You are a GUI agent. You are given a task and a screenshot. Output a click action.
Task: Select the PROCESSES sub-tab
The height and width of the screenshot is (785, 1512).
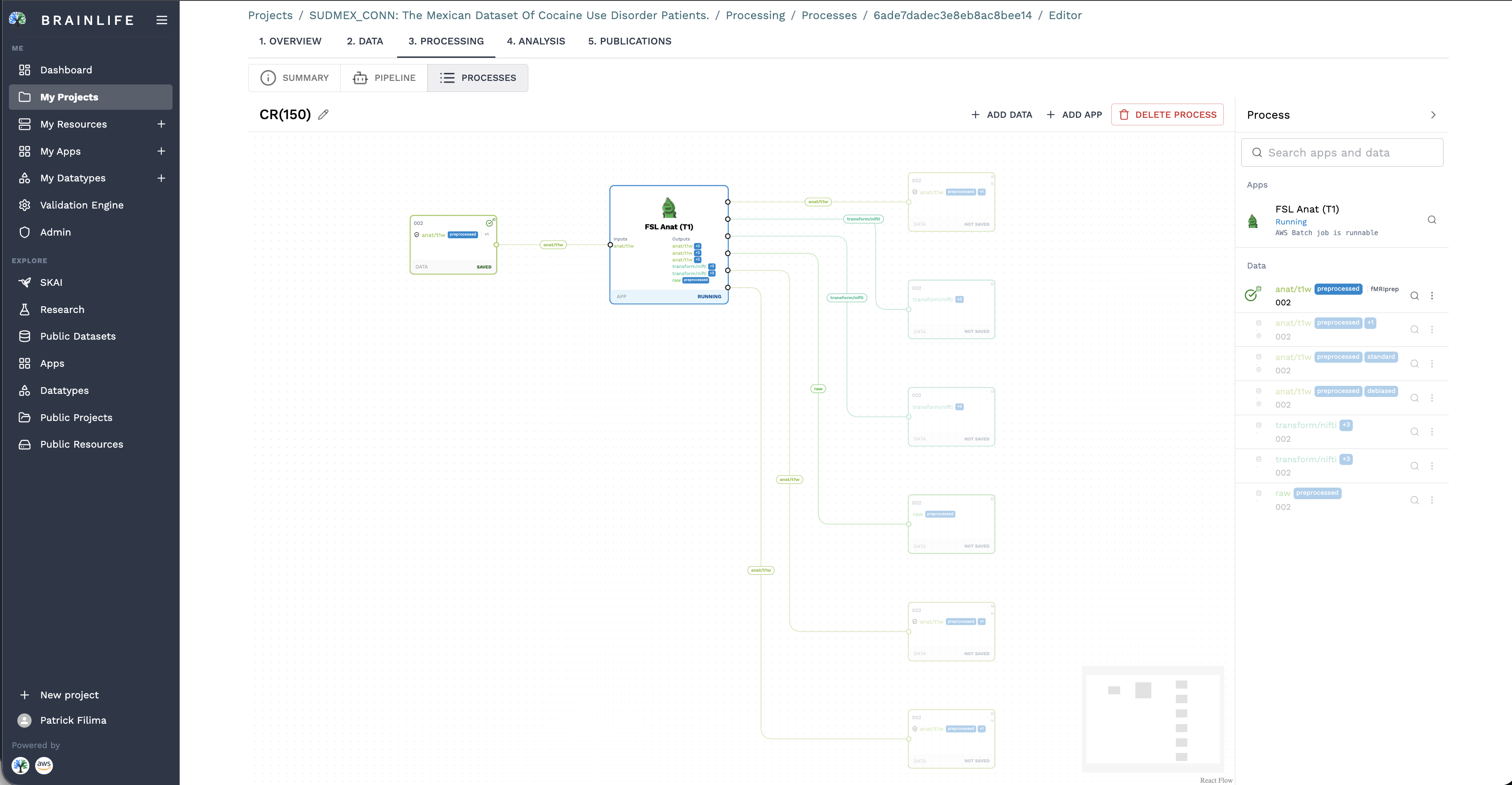(478, 77)
